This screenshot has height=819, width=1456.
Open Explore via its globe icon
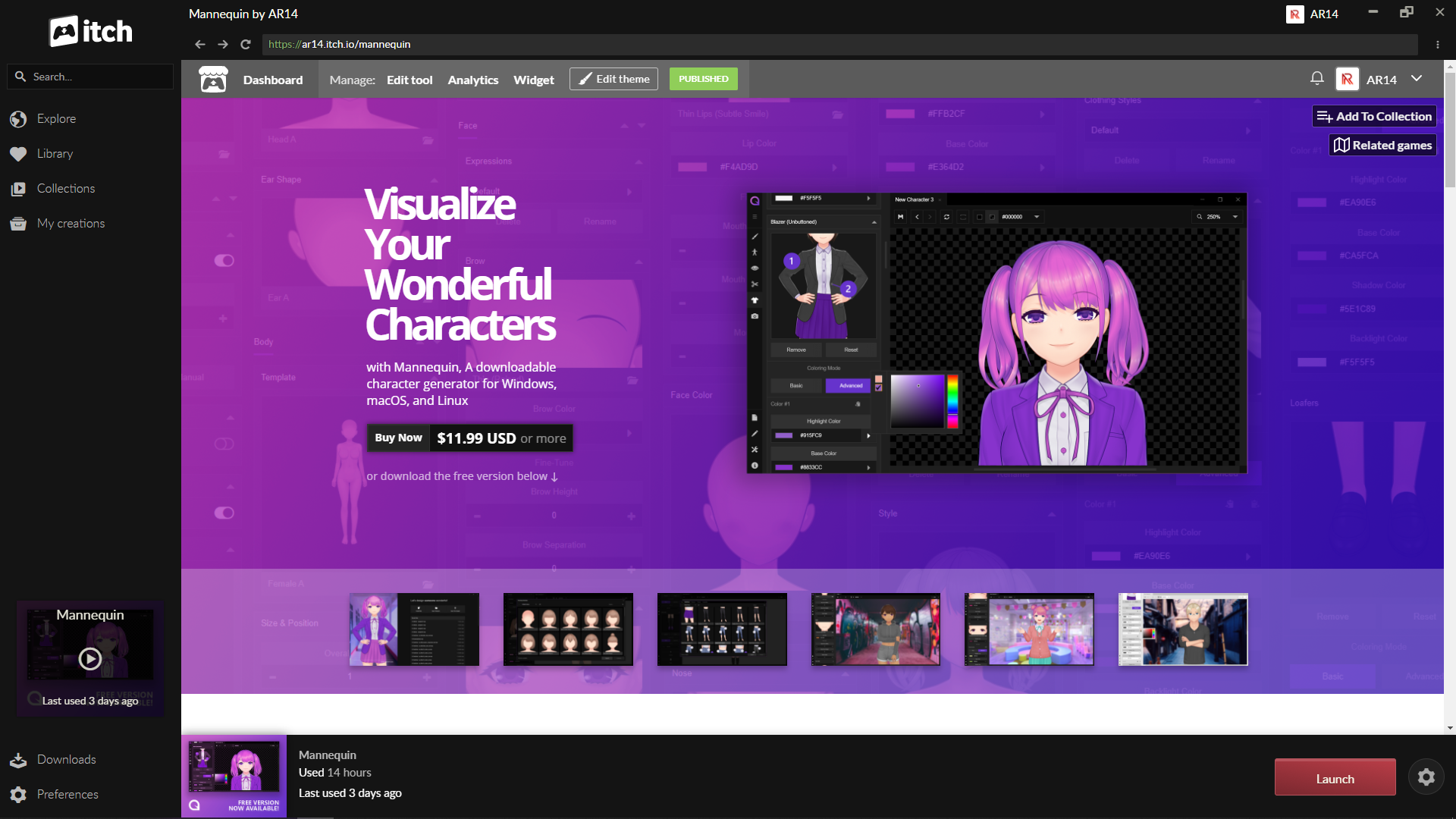pos(18,119)
